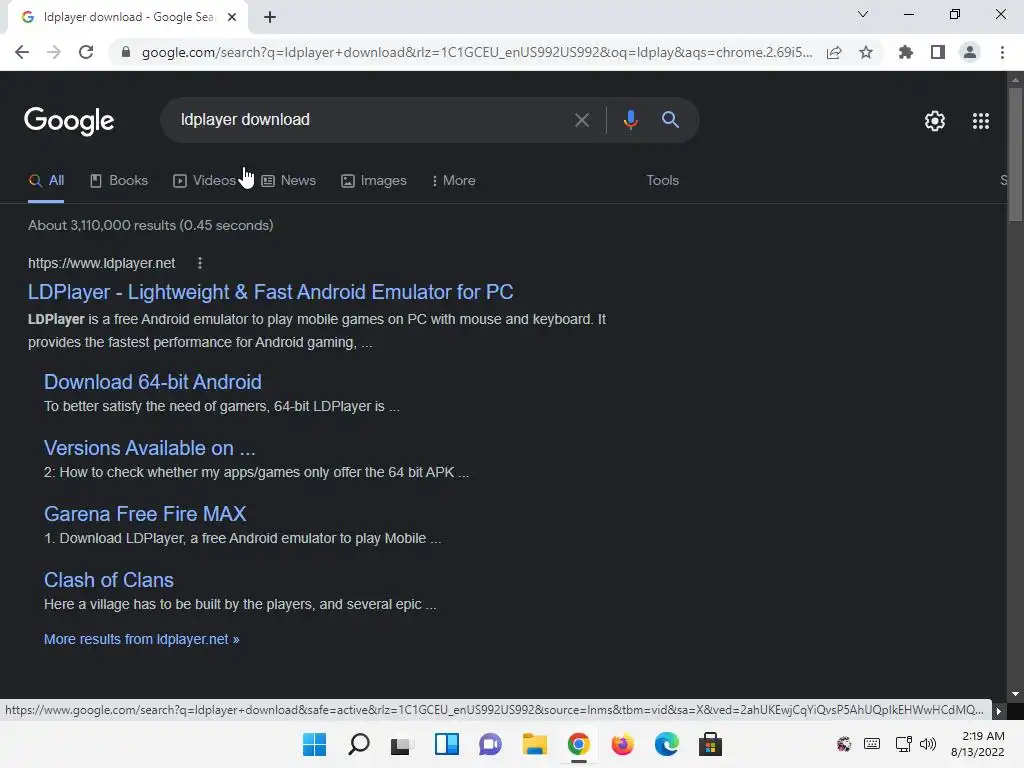Open the options menu beside ldplayer.net URL
1024x768 pixels.
tap(200, 263)
